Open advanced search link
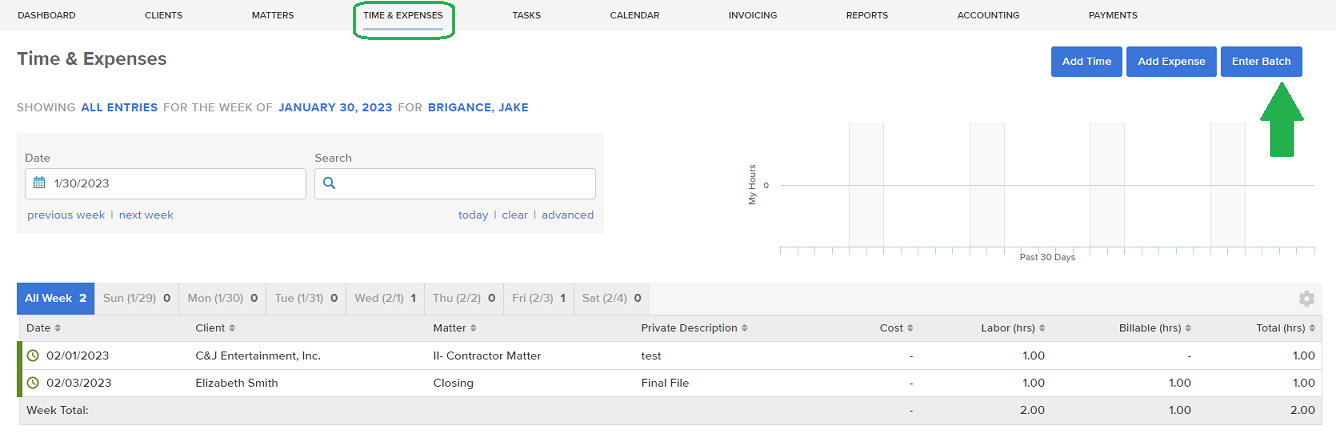1336x438 pixels. (x=568, y=215)
